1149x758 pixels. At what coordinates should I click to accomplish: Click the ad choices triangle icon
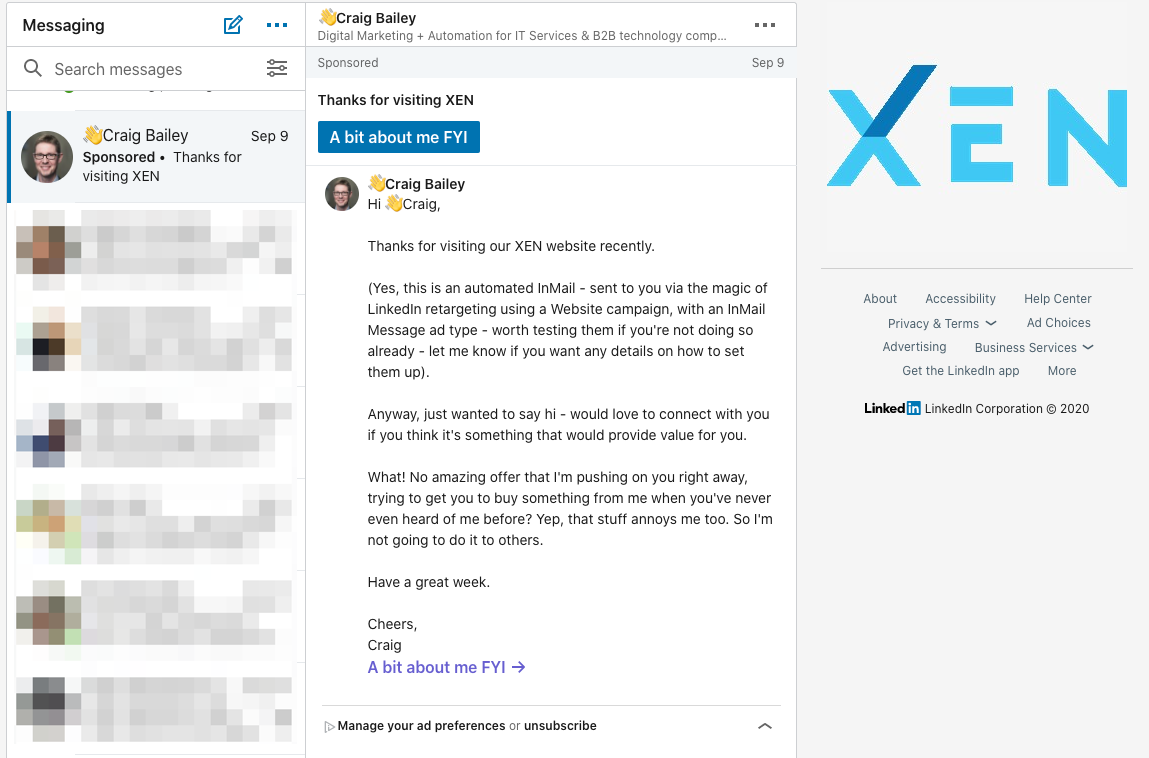329,727
